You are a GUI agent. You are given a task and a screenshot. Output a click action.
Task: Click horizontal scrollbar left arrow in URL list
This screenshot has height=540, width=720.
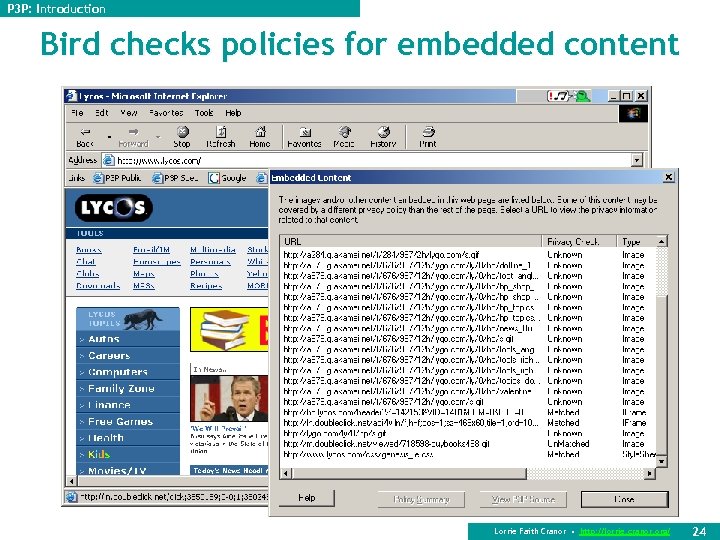[x=286, y=473]
